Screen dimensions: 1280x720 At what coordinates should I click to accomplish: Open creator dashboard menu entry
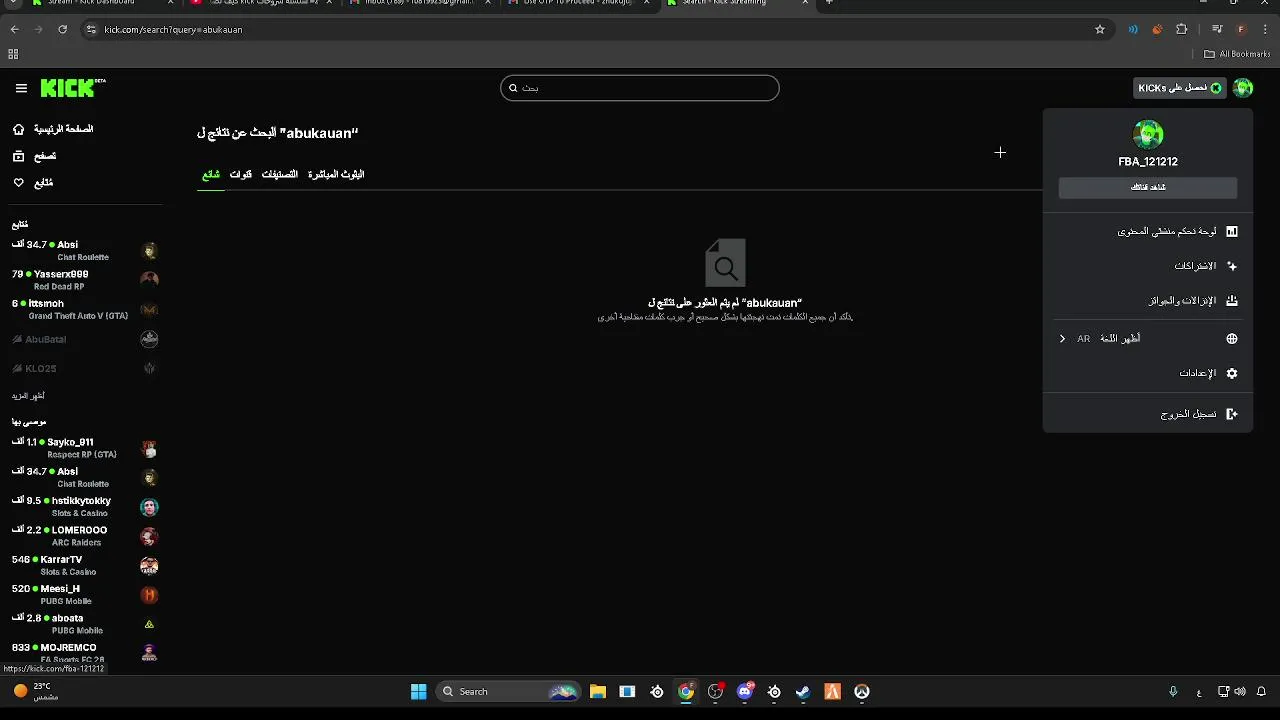(1147, 231)
